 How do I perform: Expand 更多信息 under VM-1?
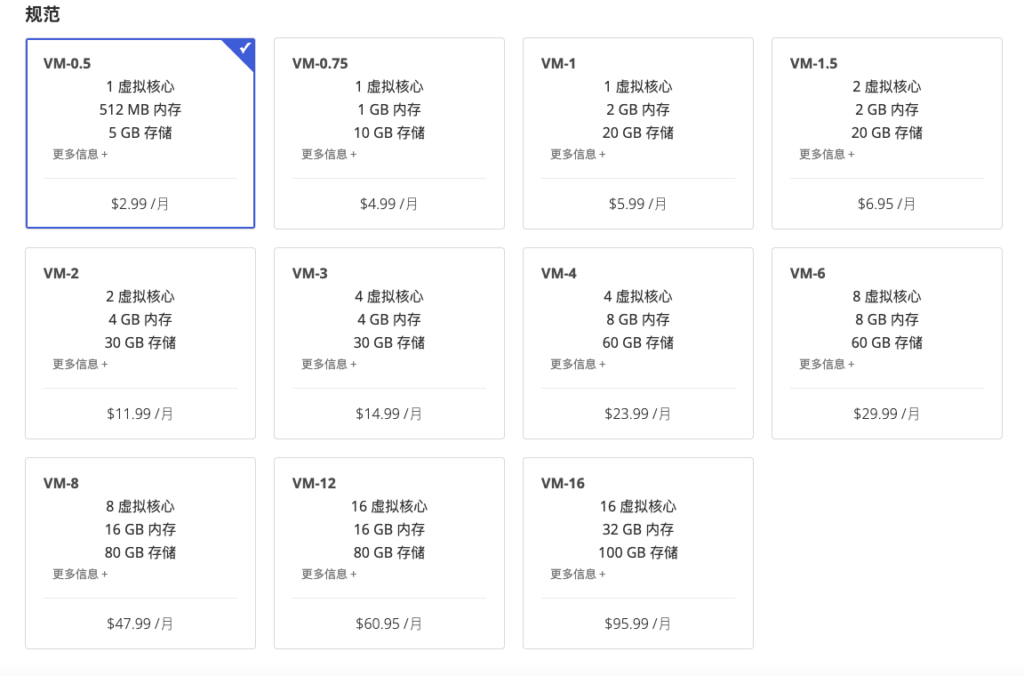(578, 154)
